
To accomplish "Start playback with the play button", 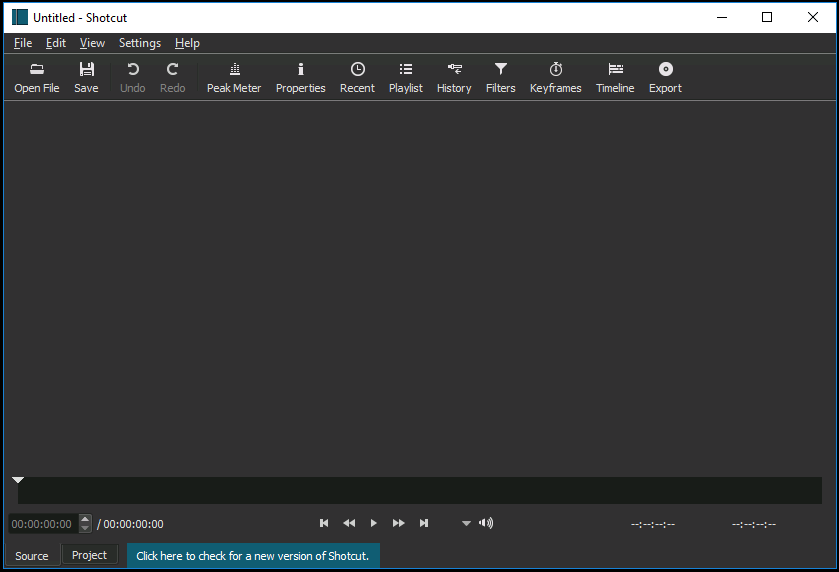I will click(x=373, y=523).
